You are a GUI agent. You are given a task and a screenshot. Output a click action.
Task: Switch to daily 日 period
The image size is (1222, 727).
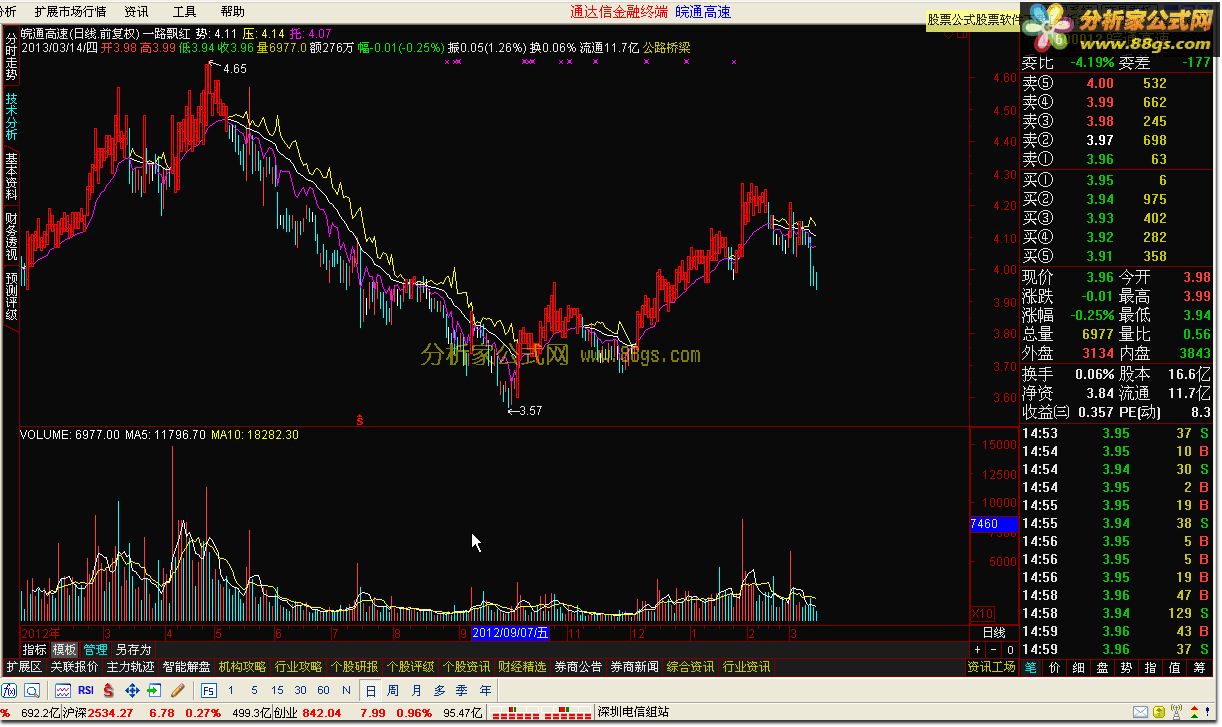370,690
